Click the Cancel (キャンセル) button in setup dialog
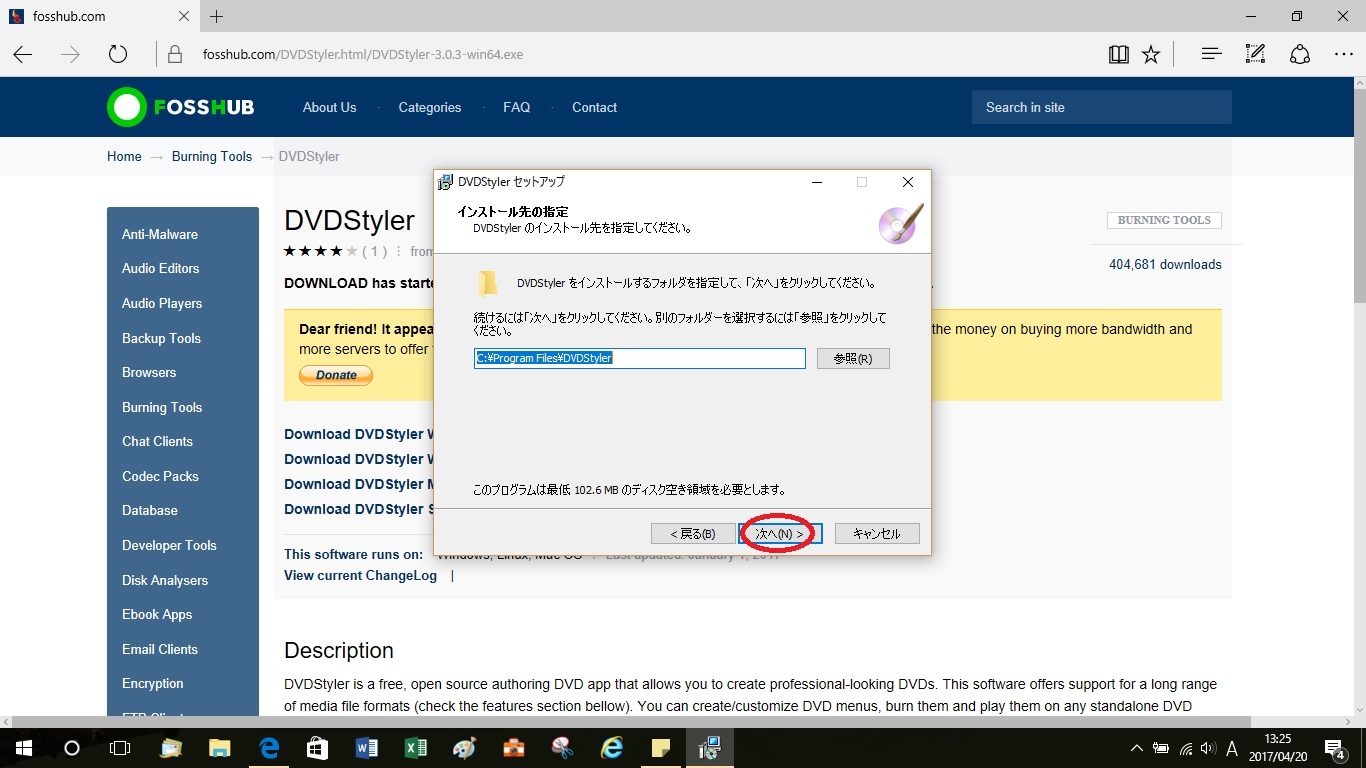 tap(876, 534)
